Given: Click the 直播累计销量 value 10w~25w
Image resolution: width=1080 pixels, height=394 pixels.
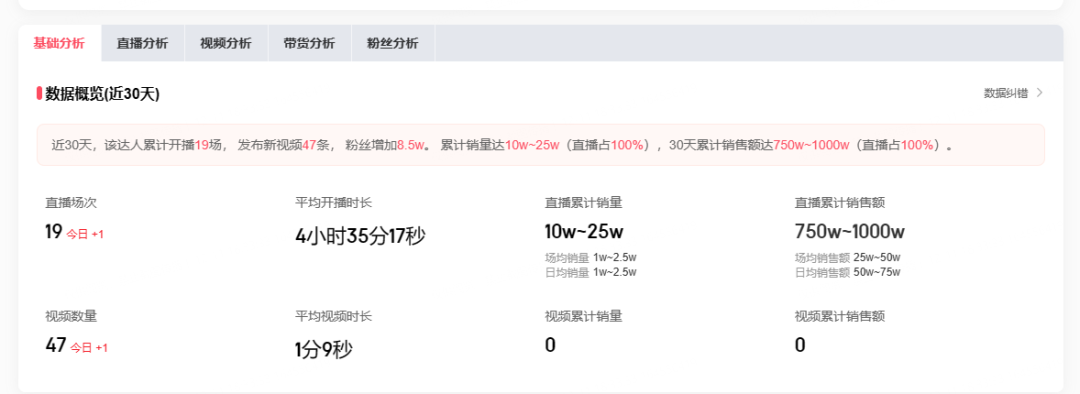Looking at the screenshot, I should pyautogui.click(x=584, y=231).
